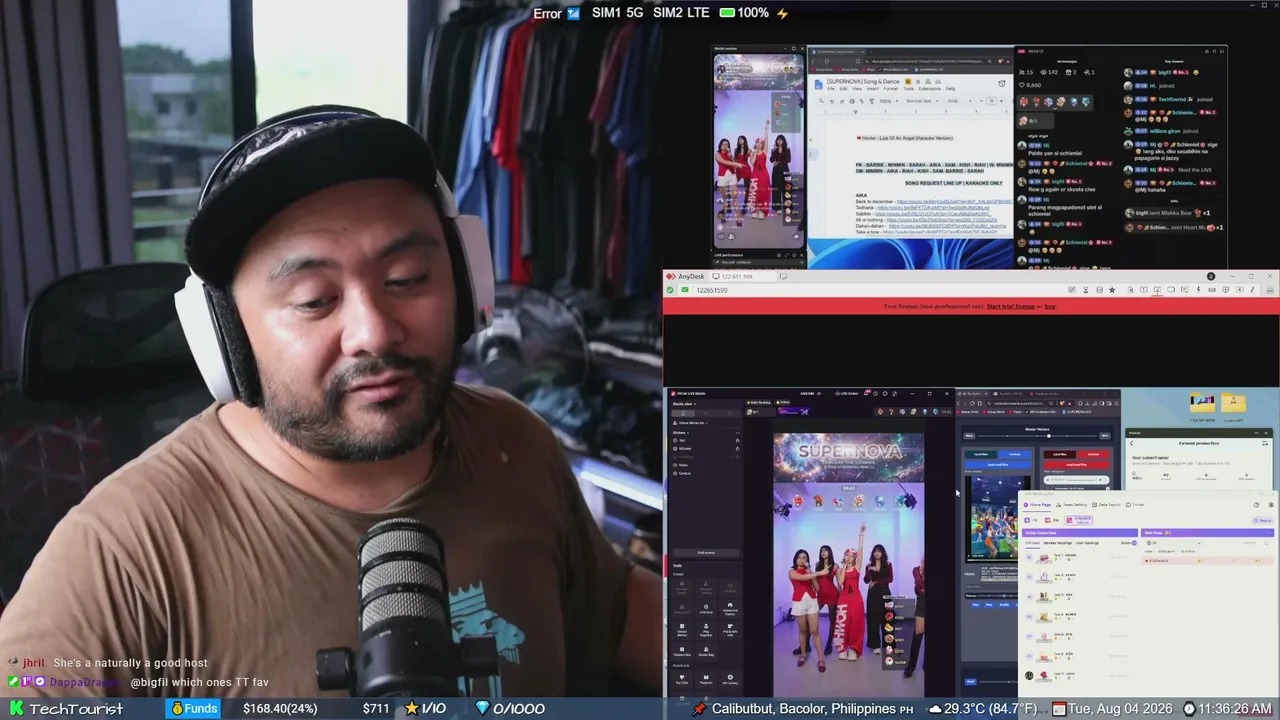This screenshot has width=1280, height=720.
Task: Switch to the Team Setting tab
Action: [1071, 505]
